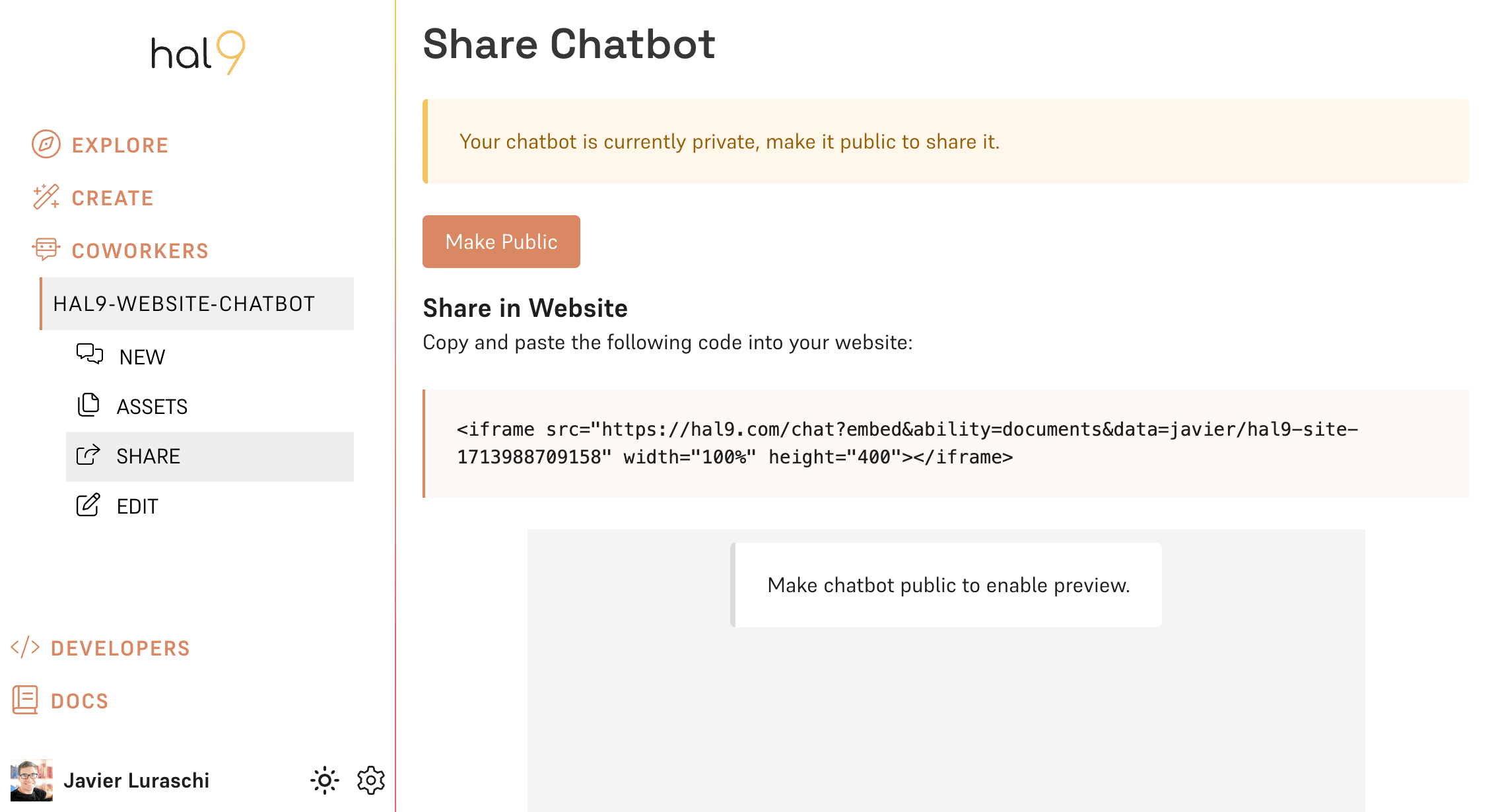
Task: Click the New chat bubbles icon
Action: [x=90, y=355]
